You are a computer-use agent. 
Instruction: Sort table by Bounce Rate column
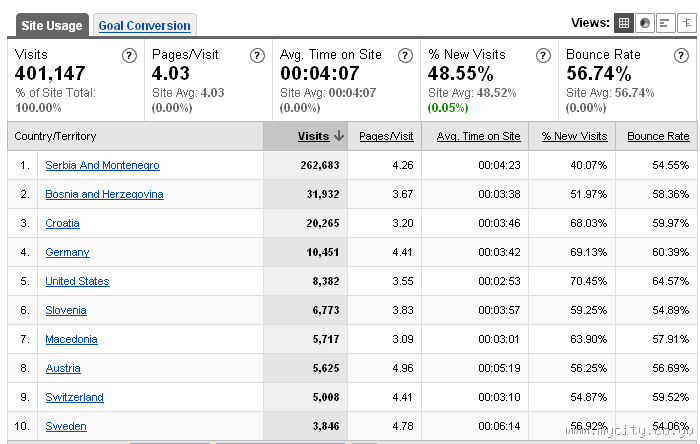coord(658,136)
